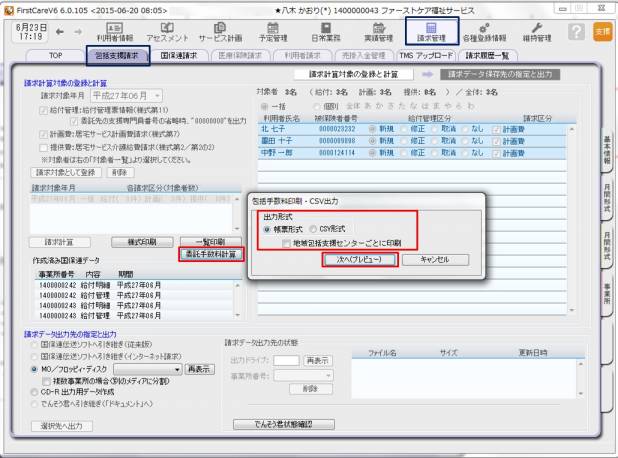Switch to the 国保連請求 tab
The width and height of the screenshot is (618, 458).
[180, 56]
